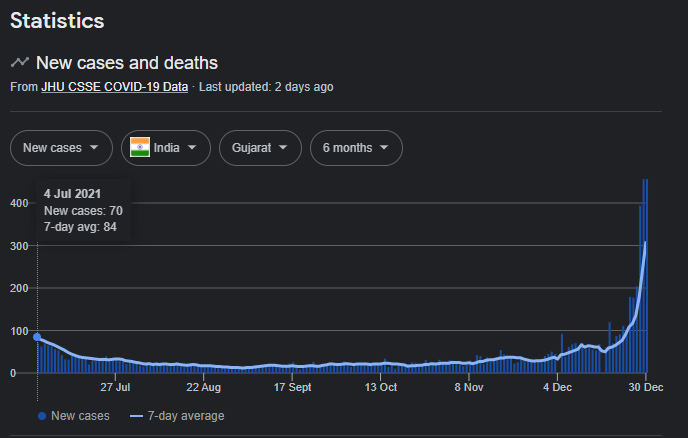This screenshot has width=688, height=438.
Task: Click the 27 Jul date label on axis
Action: 115,387
